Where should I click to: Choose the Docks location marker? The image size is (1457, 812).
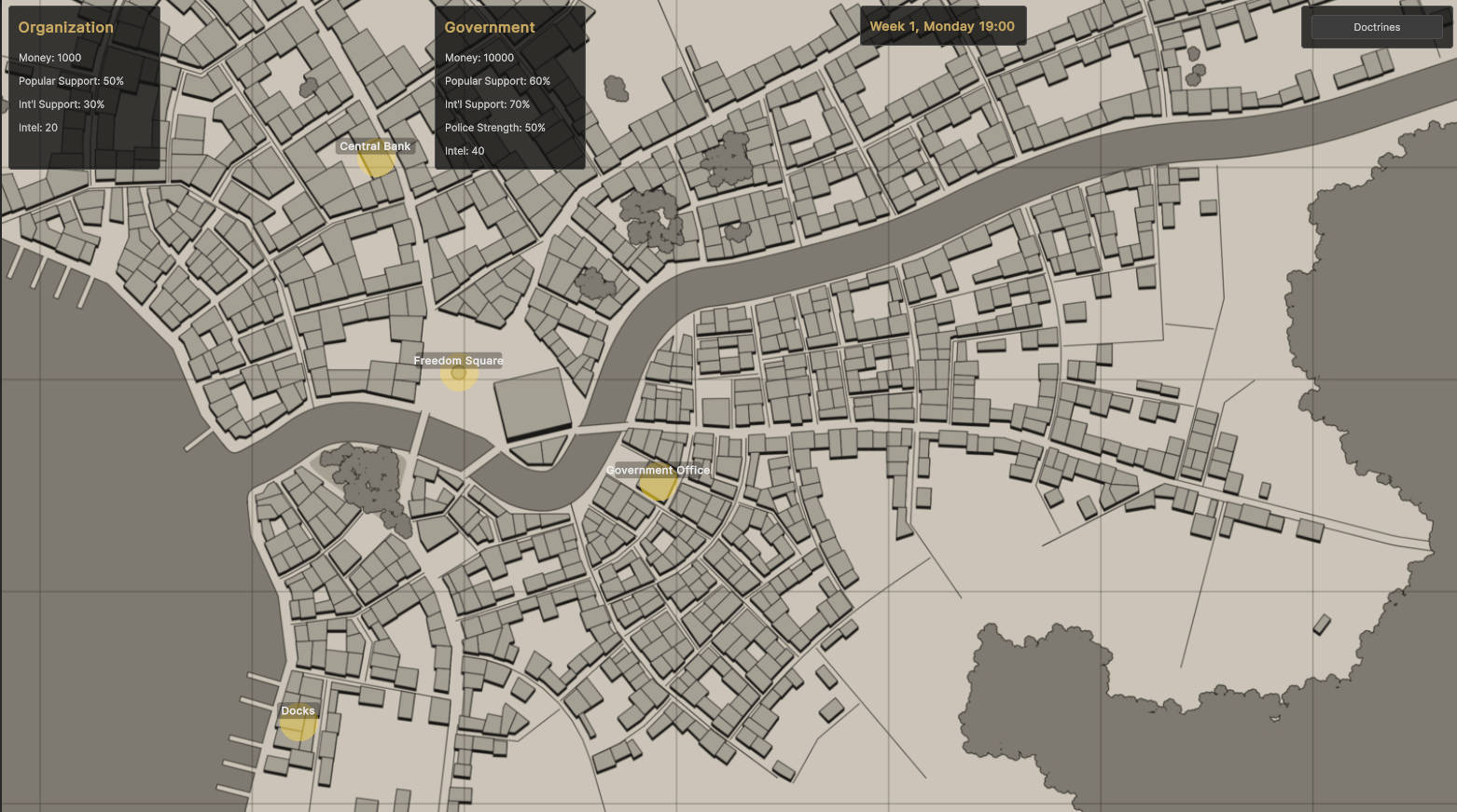(x=298, y=723)
